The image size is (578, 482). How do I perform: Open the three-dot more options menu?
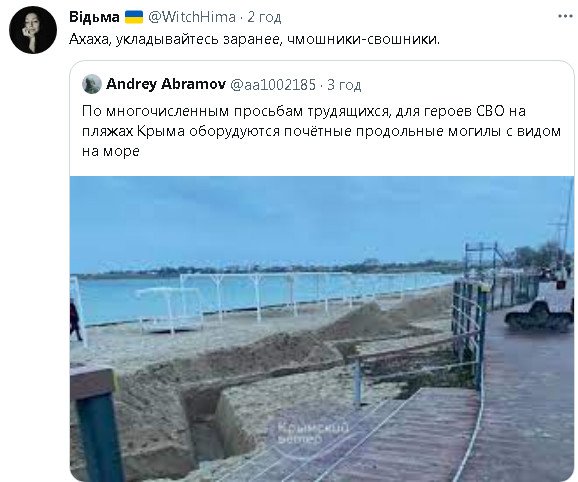[x=565, y=16]
